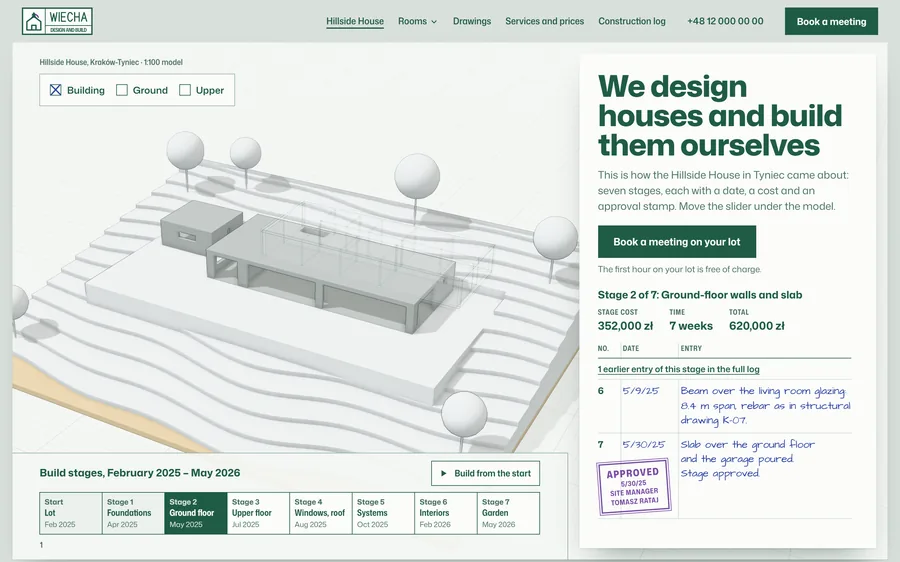Click the Approved site manager stamp
This screenshot has height=562, width=900.
point(634,487)
